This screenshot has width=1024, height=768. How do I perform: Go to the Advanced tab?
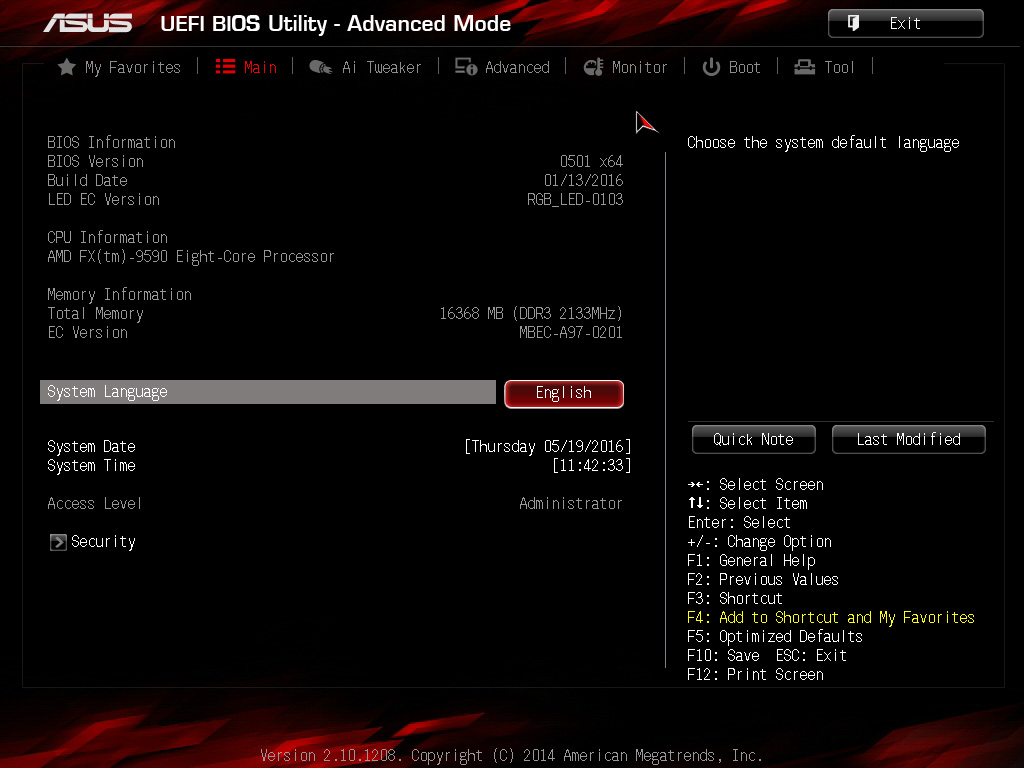pos(502,67)
